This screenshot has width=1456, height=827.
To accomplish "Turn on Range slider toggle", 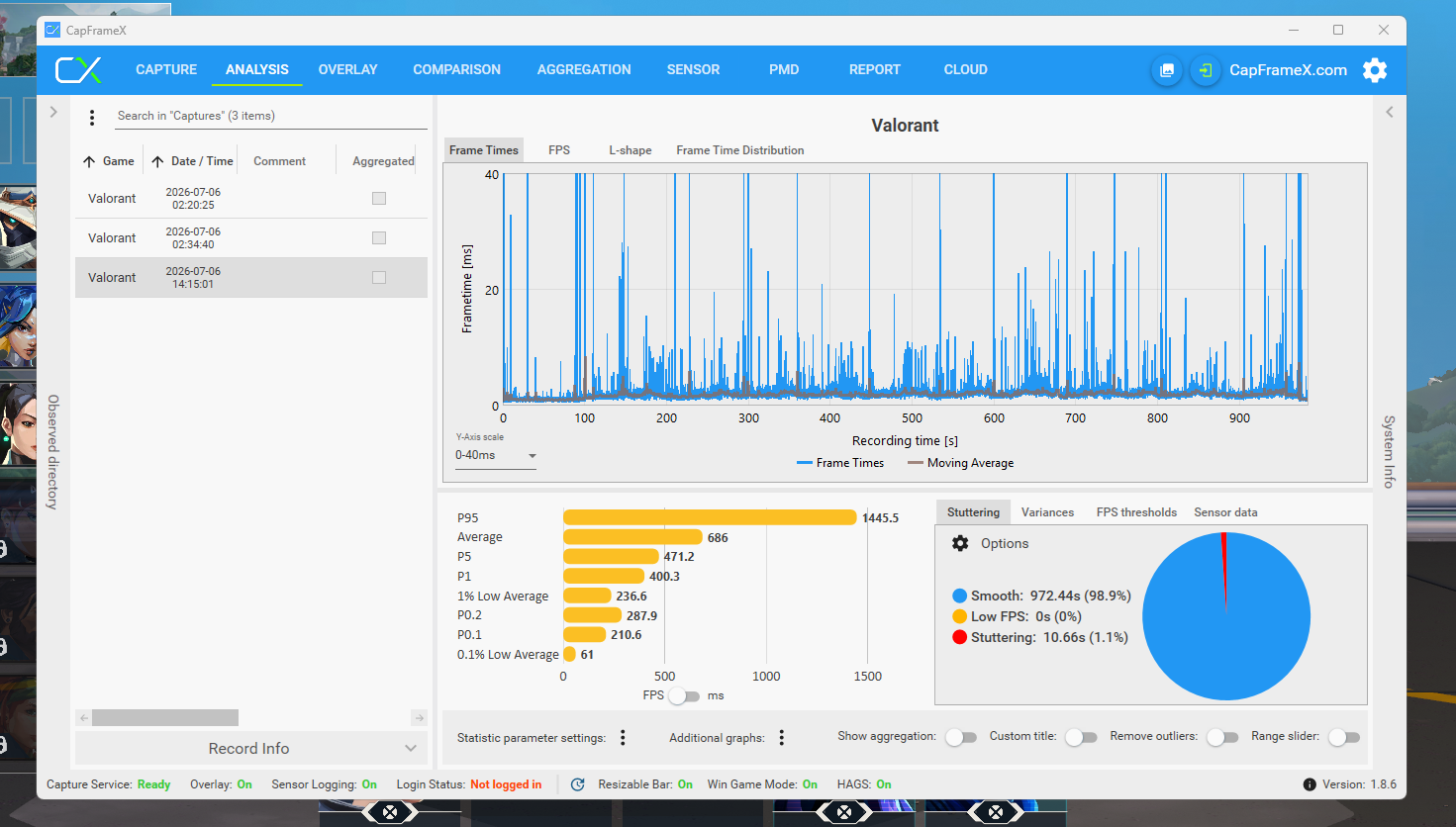I will (1343, 737).
